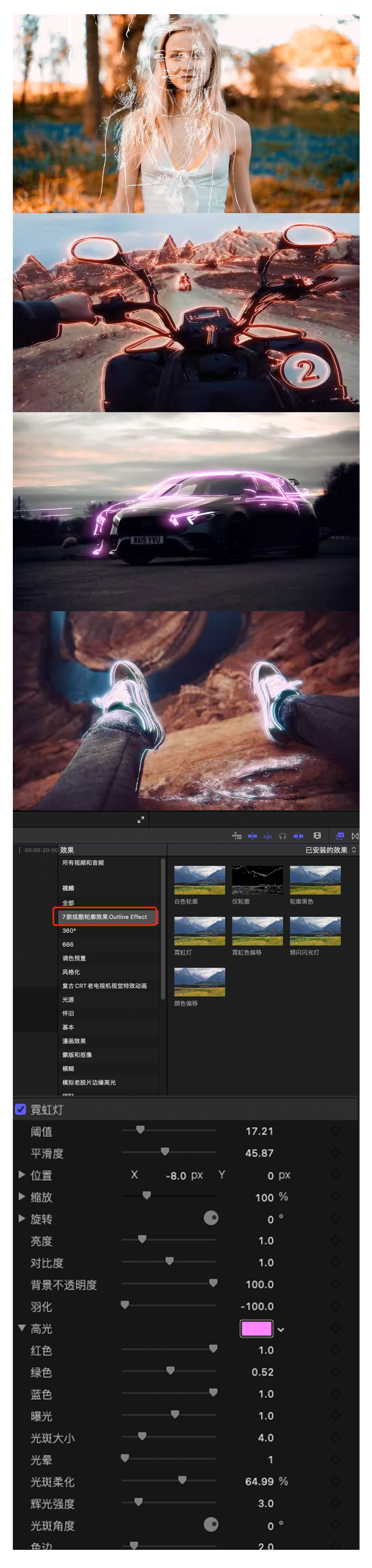Choose the 颜色偏移 effect thumbnail
Screen dimensions: 372x1568
point(199,982)
